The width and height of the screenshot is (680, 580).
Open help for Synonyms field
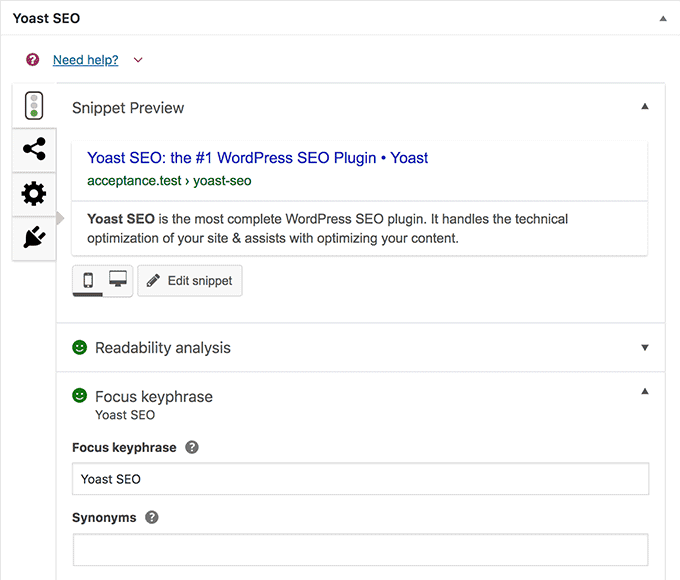[152, 517]
